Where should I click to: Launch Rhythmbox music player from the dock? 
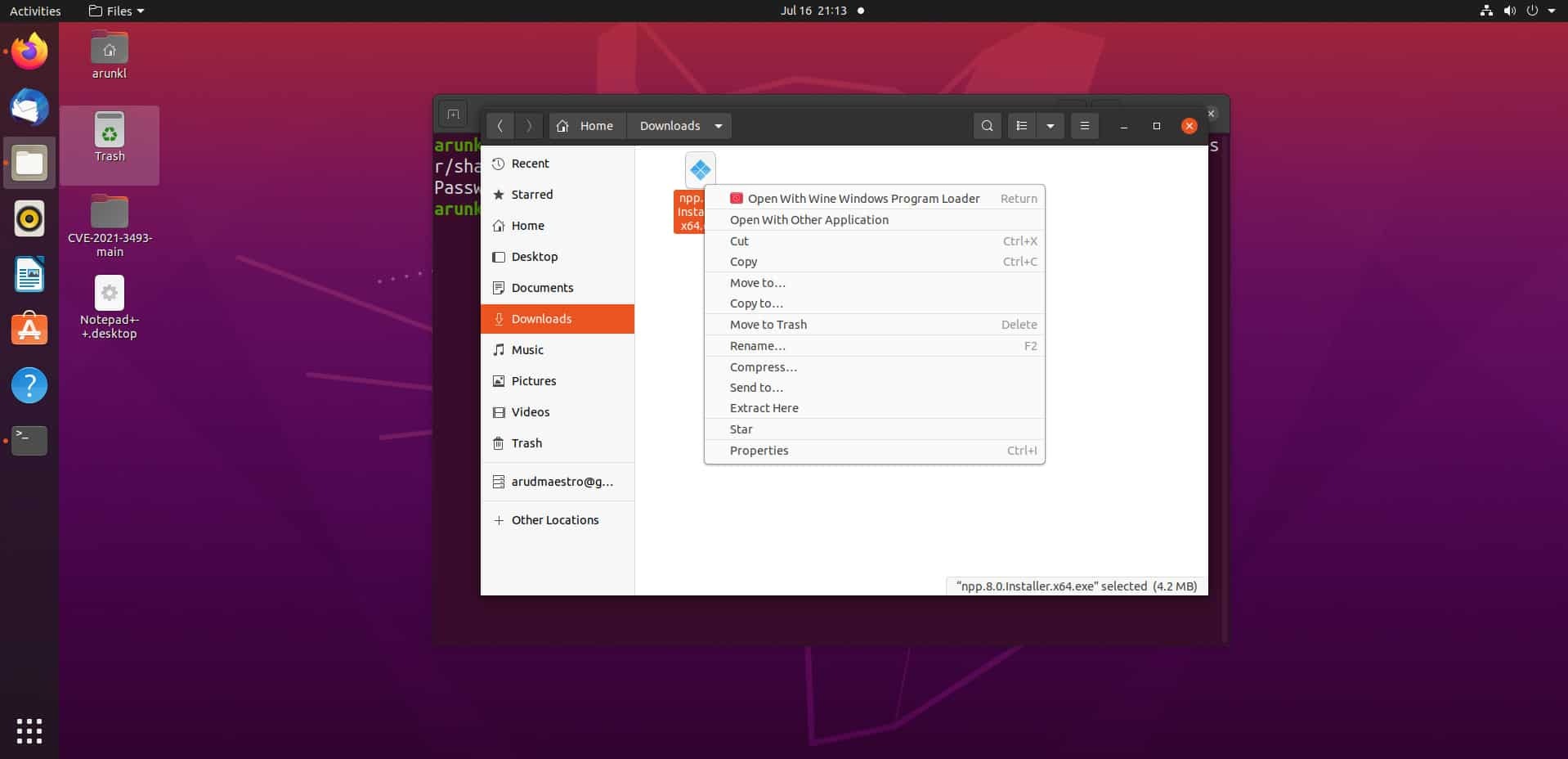(29, 218)
